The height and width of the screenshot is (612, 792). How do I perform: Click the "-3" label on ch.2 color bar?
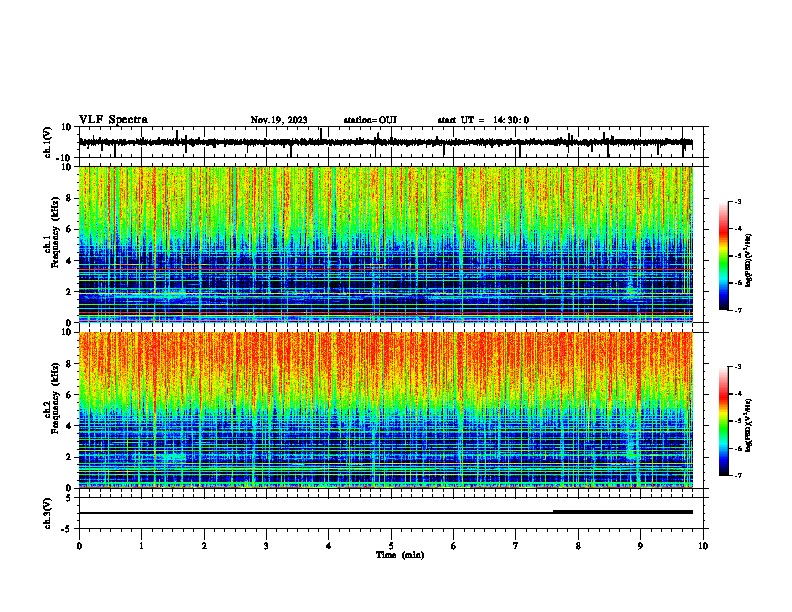738,367
